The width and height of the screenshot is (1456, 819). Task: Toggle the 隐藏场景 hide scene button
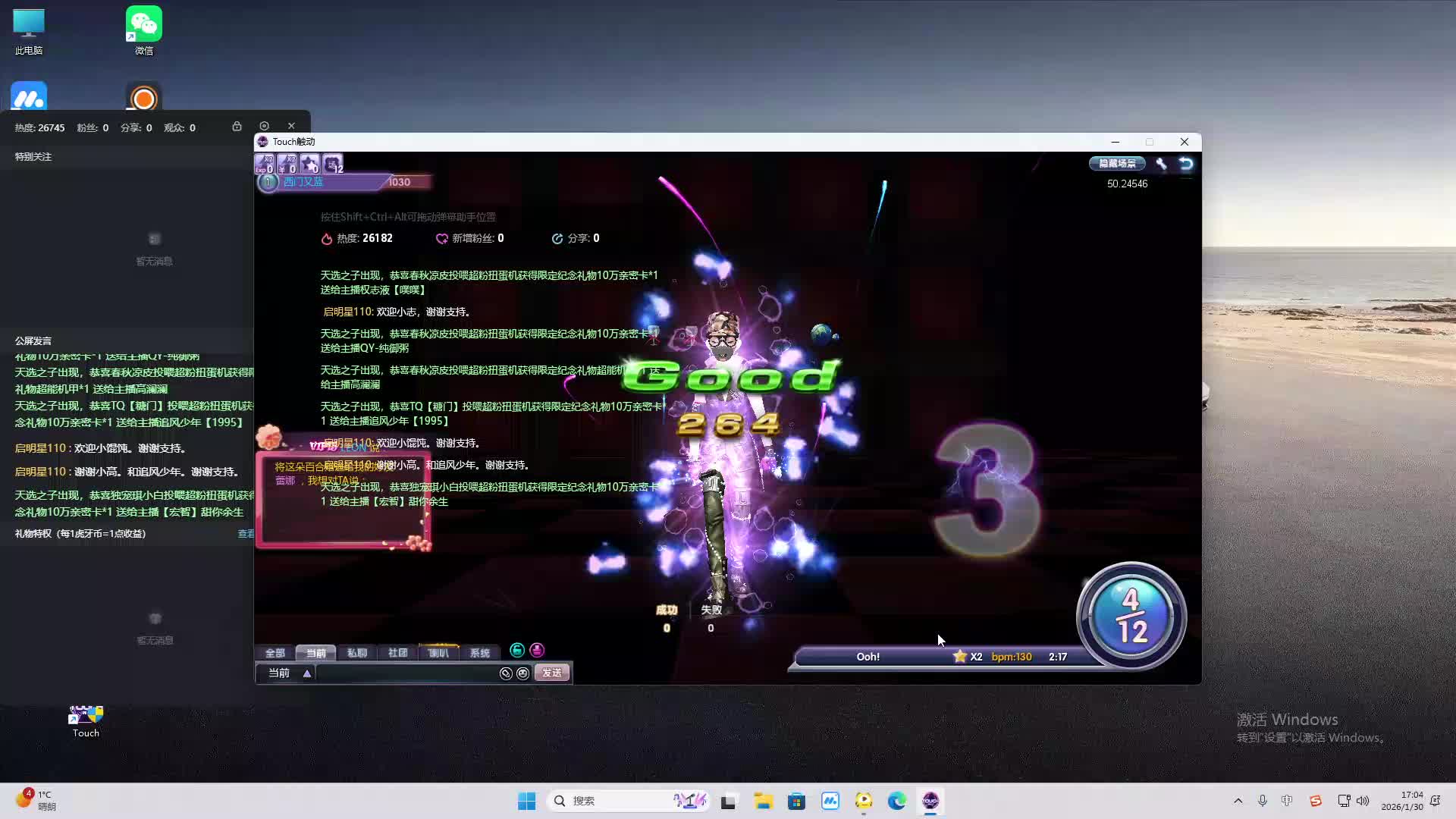[x=1117, y=164]
